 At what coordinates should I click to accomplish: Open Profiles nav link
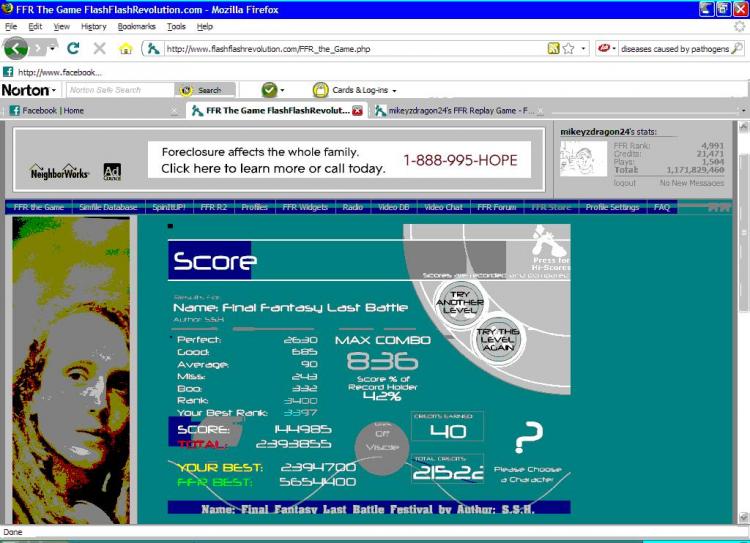(x=254, y=207)
